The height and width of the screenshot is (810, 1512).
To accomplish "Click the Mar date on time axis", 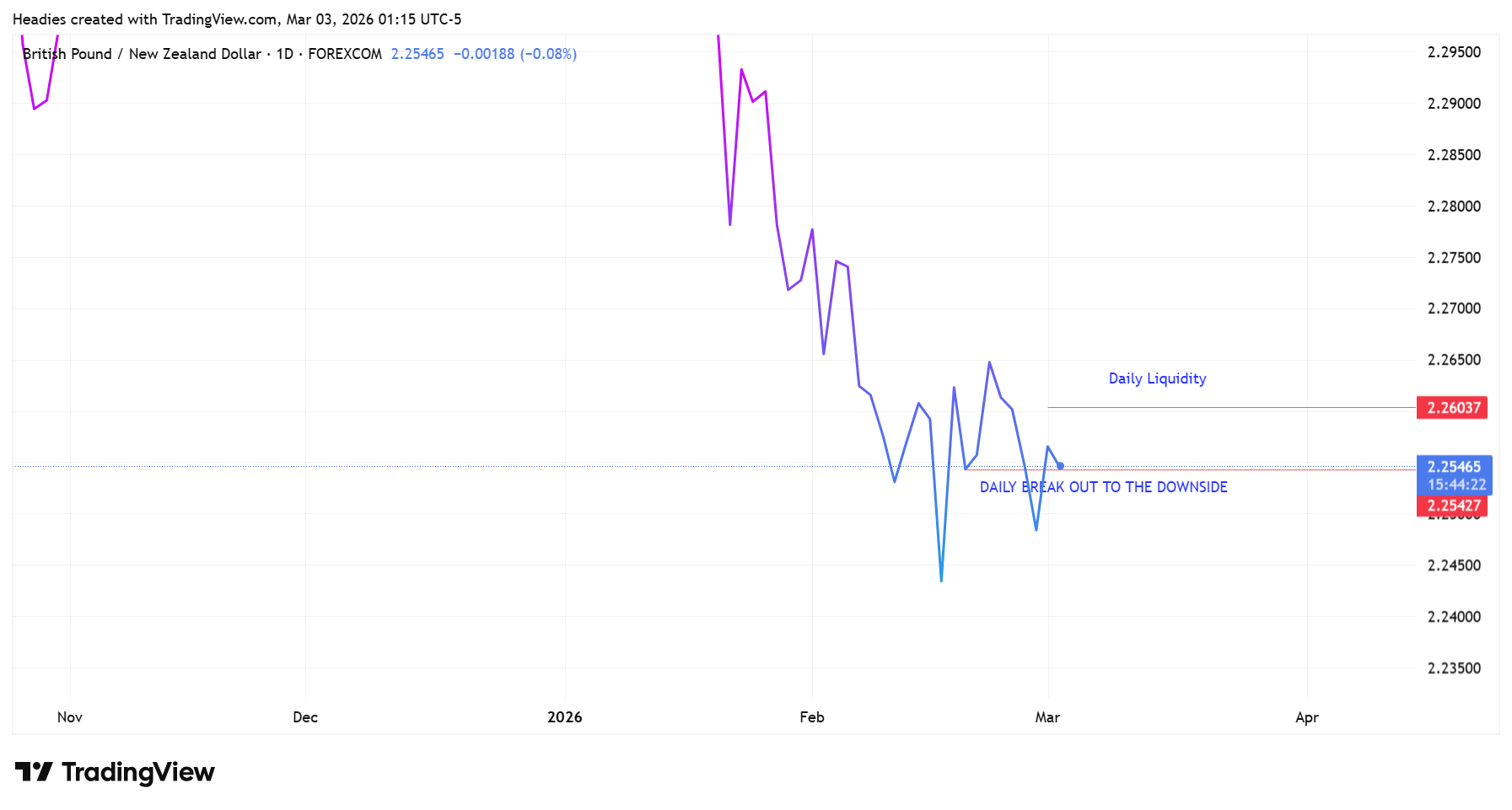I will tap(1047, 717).
